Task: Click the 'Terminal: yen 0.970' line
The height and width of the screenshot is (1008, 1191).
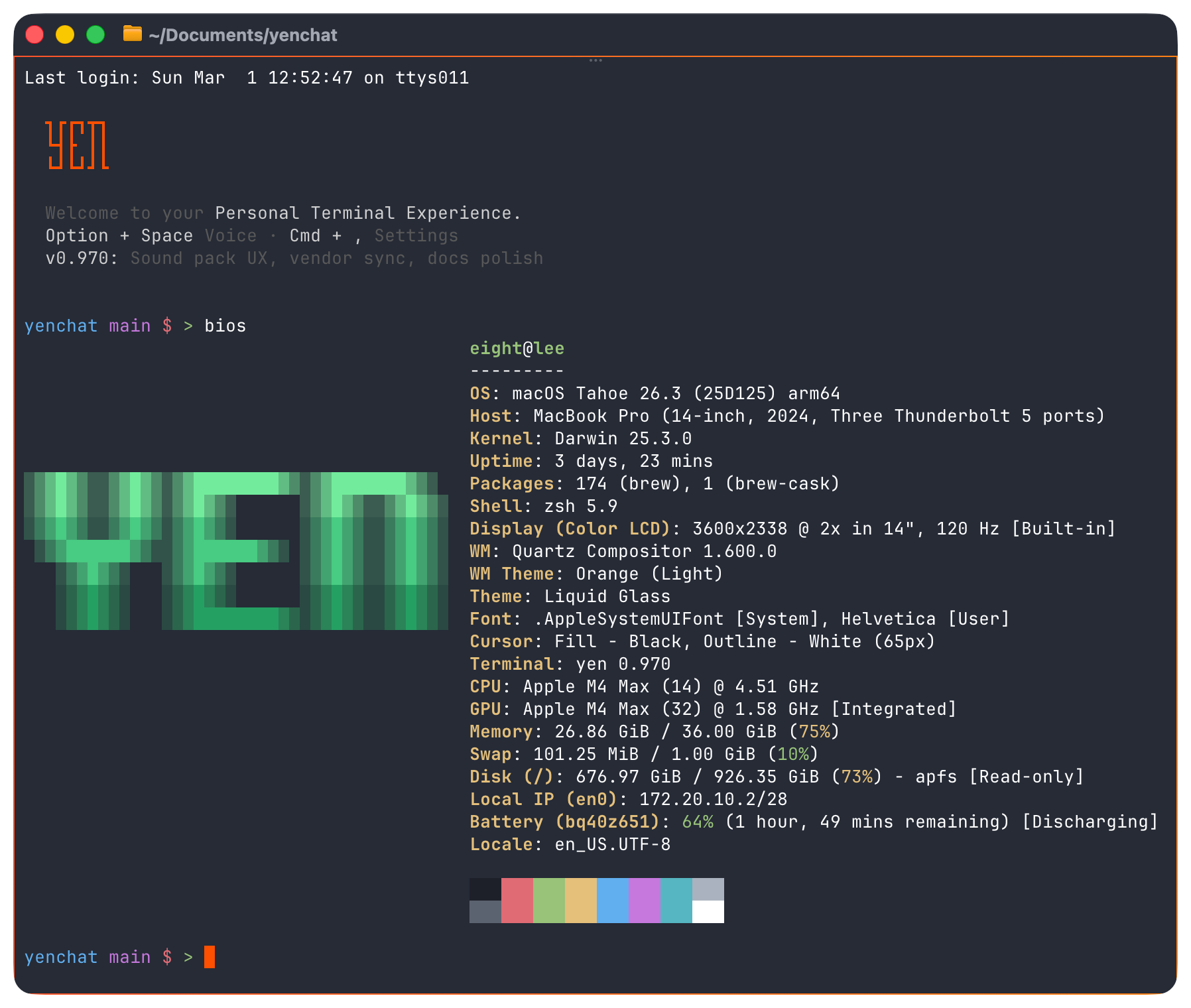Action: (x=570, y=664)
